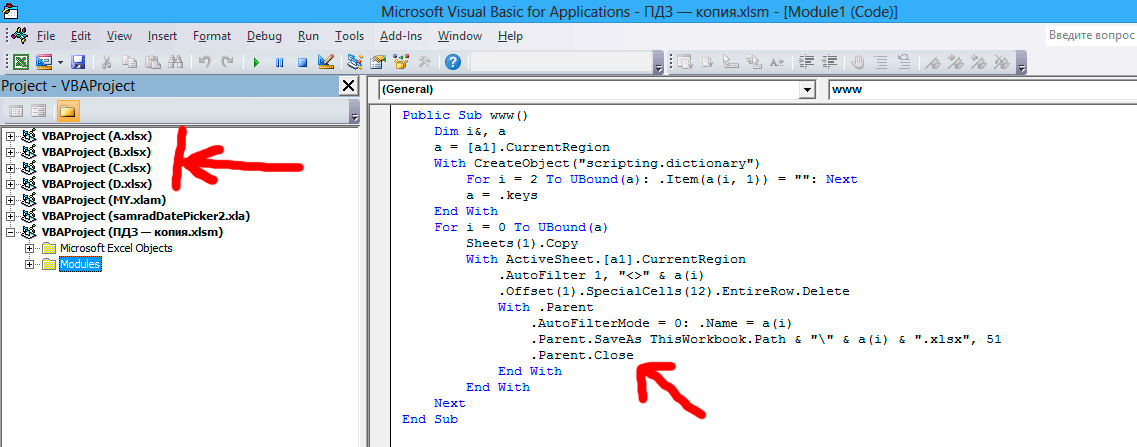Click List Properties/Methods icon in Edit toolbar
The width and height of the screenshot is (1137, 447).
pos(685,62)
